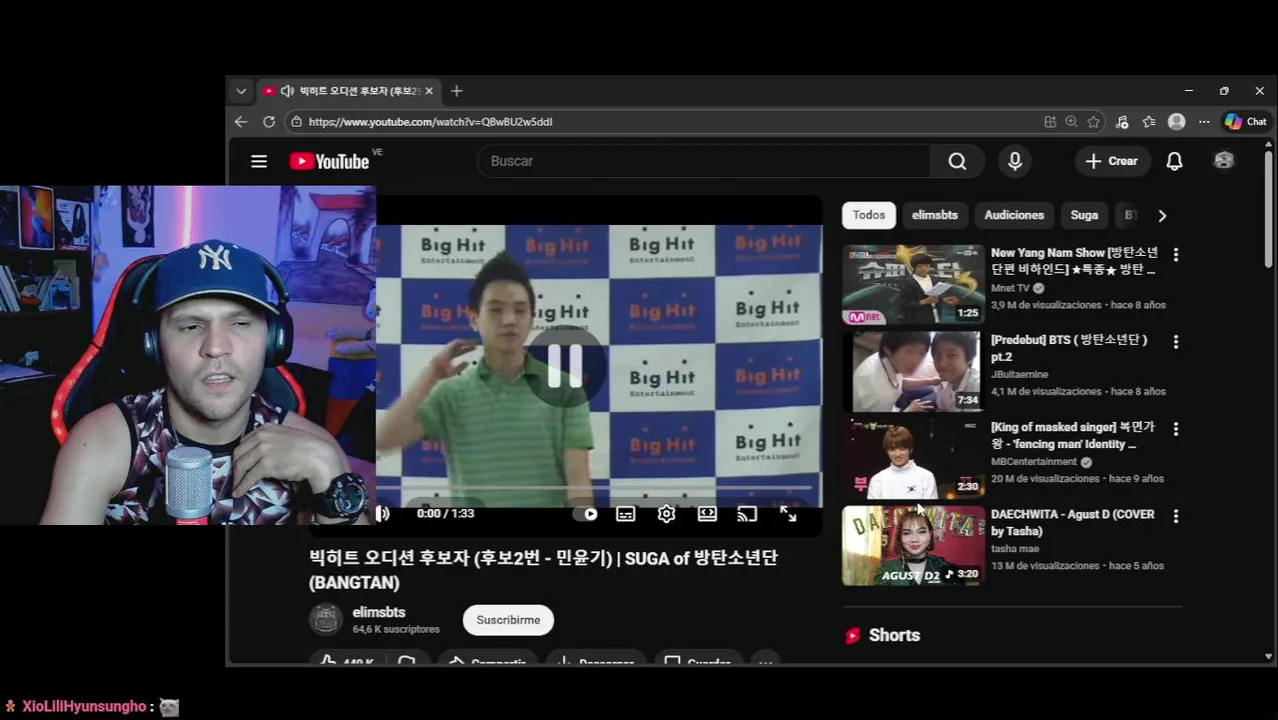The image size is (1278, 720).
Task: Open the player settings gear
Action: 666,514
